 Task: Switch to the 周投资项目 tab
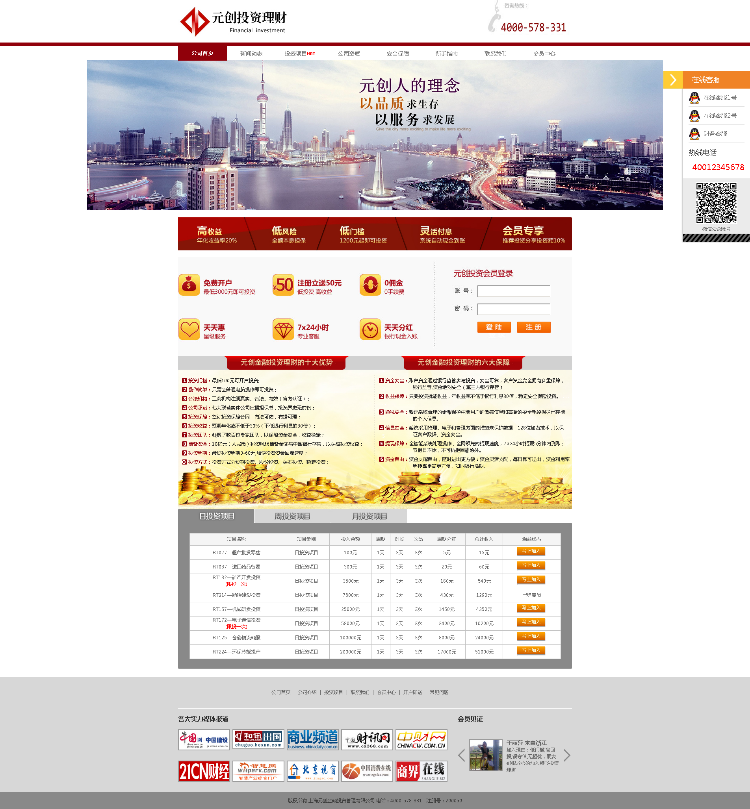tap(292, 516)
